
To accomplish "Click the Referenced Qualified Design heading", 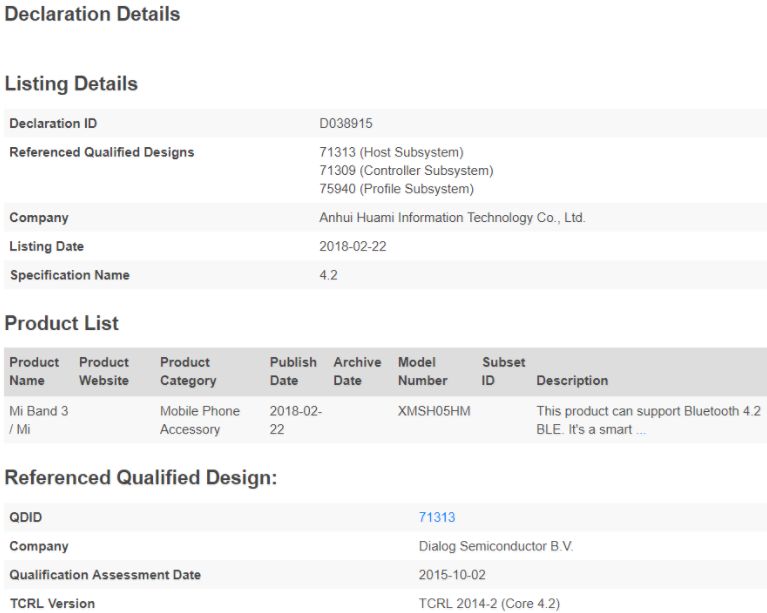I will (141, 477).
